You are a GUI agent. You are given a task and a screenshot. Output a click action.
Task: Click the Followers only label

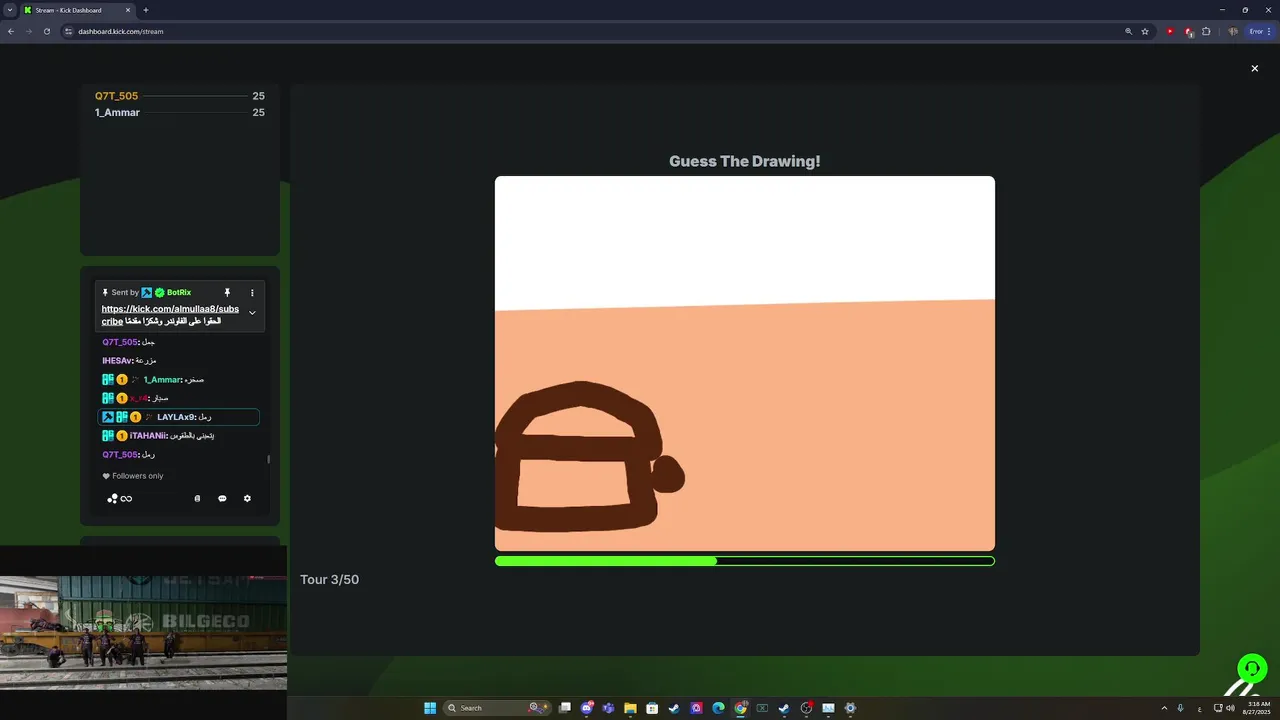pyautogui.click(x=133, y=476)
